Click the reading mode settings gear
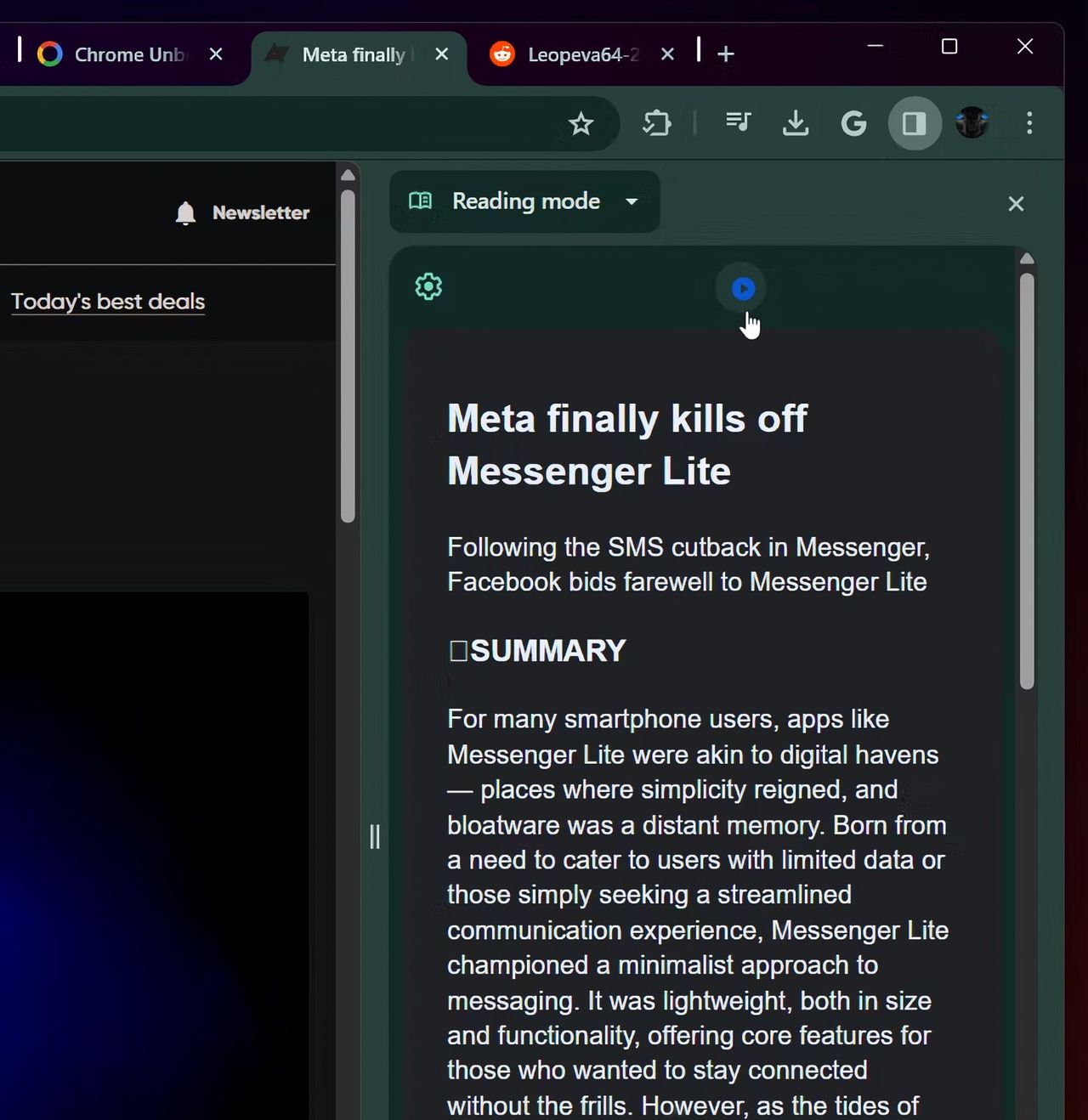Image resolution: width=1088 pixels, height=1120 pixels. 428,287
